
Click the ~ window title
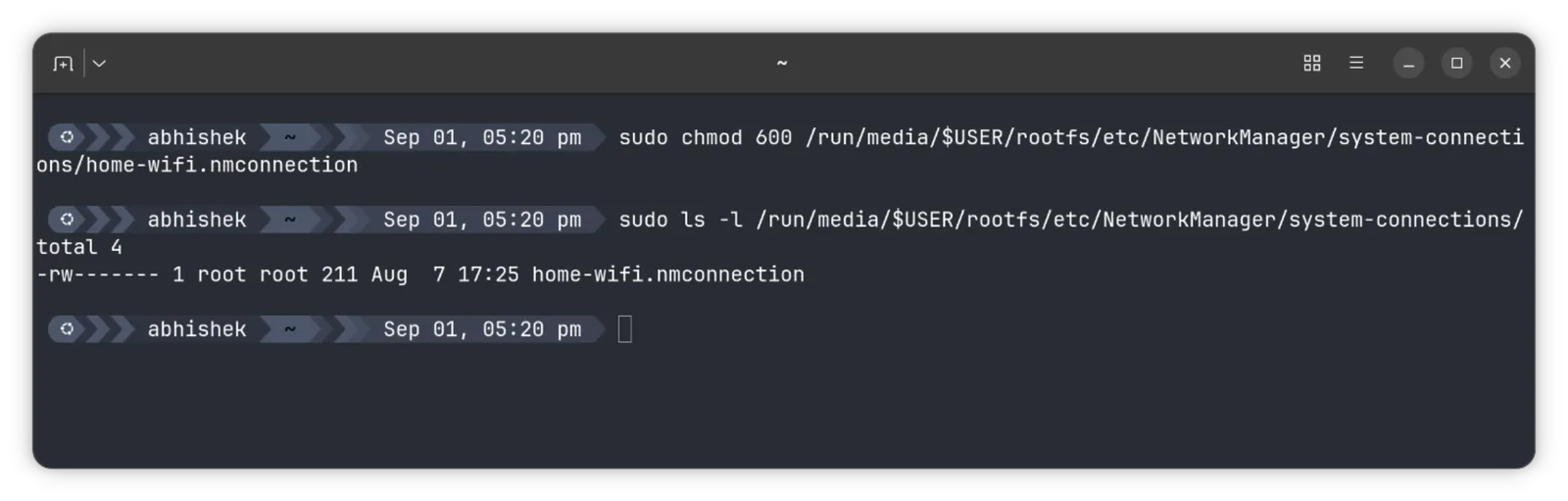pyautogui.click(x=782, y=64)
